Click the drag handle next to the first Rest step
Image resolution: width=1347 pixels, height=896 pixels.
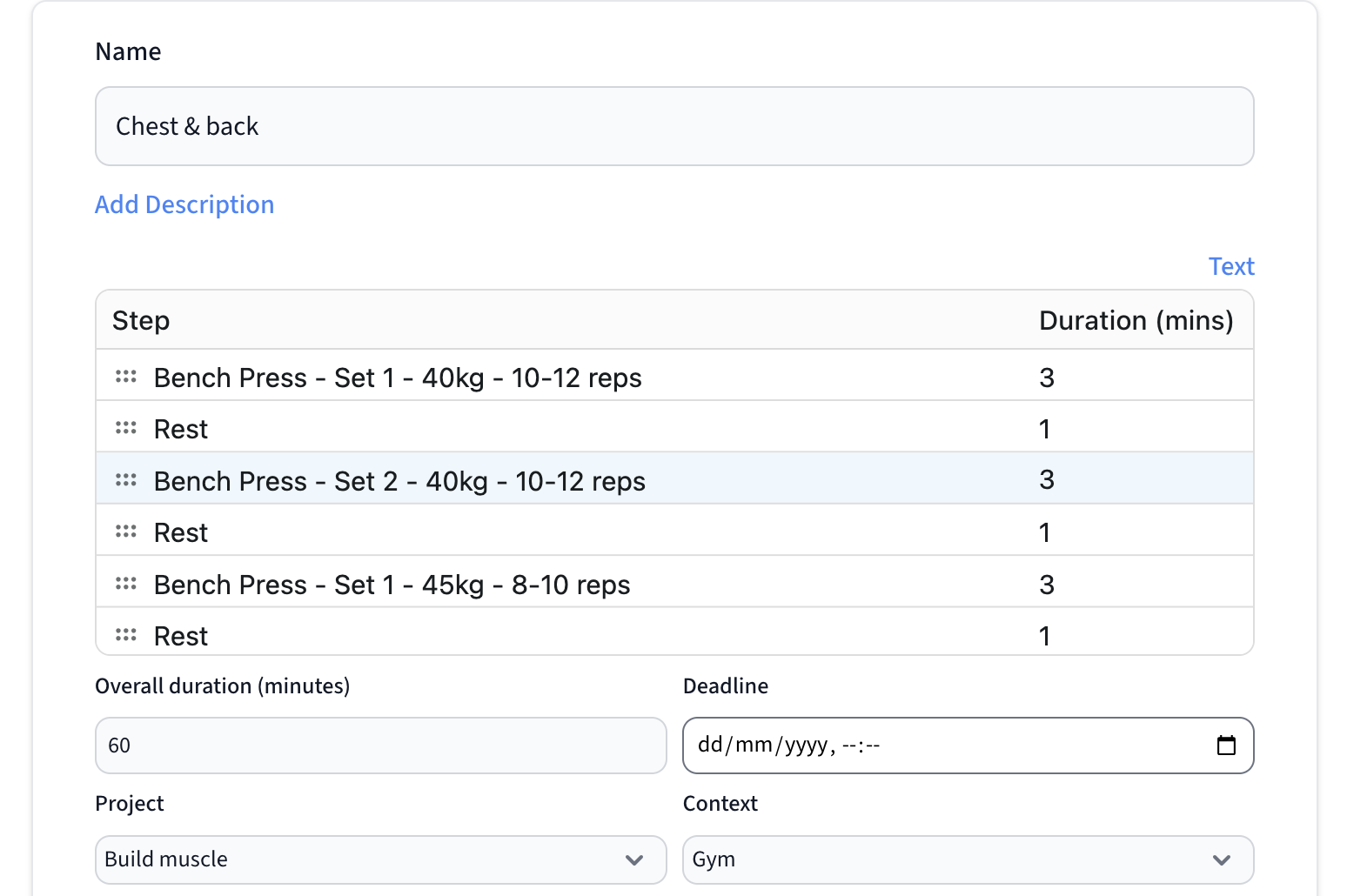tap(126, 427)
